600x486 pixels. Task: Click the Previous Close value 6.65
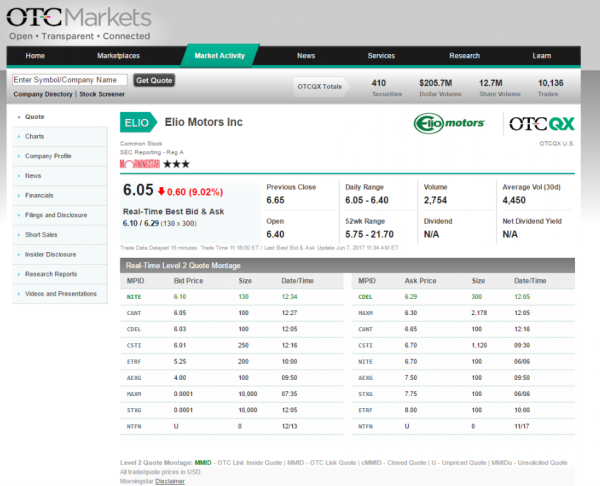click(275, 200)
